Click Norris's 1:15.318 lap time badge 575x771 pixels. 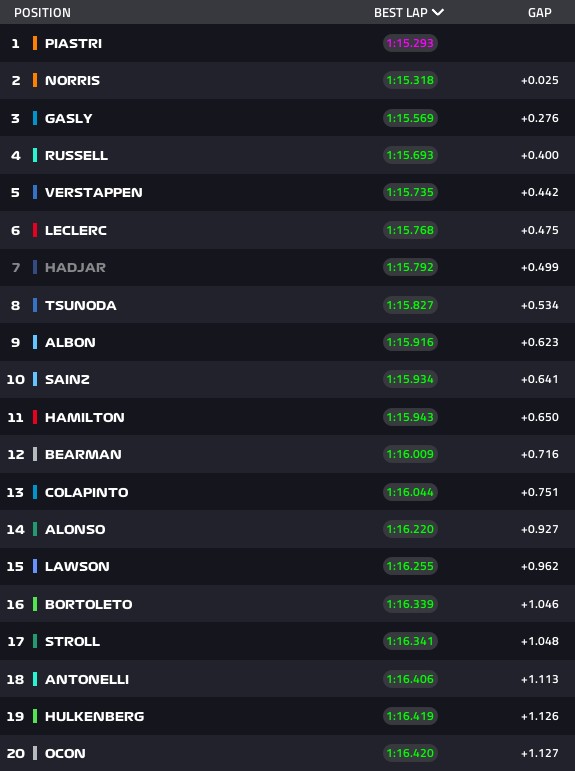coord(410,80)
